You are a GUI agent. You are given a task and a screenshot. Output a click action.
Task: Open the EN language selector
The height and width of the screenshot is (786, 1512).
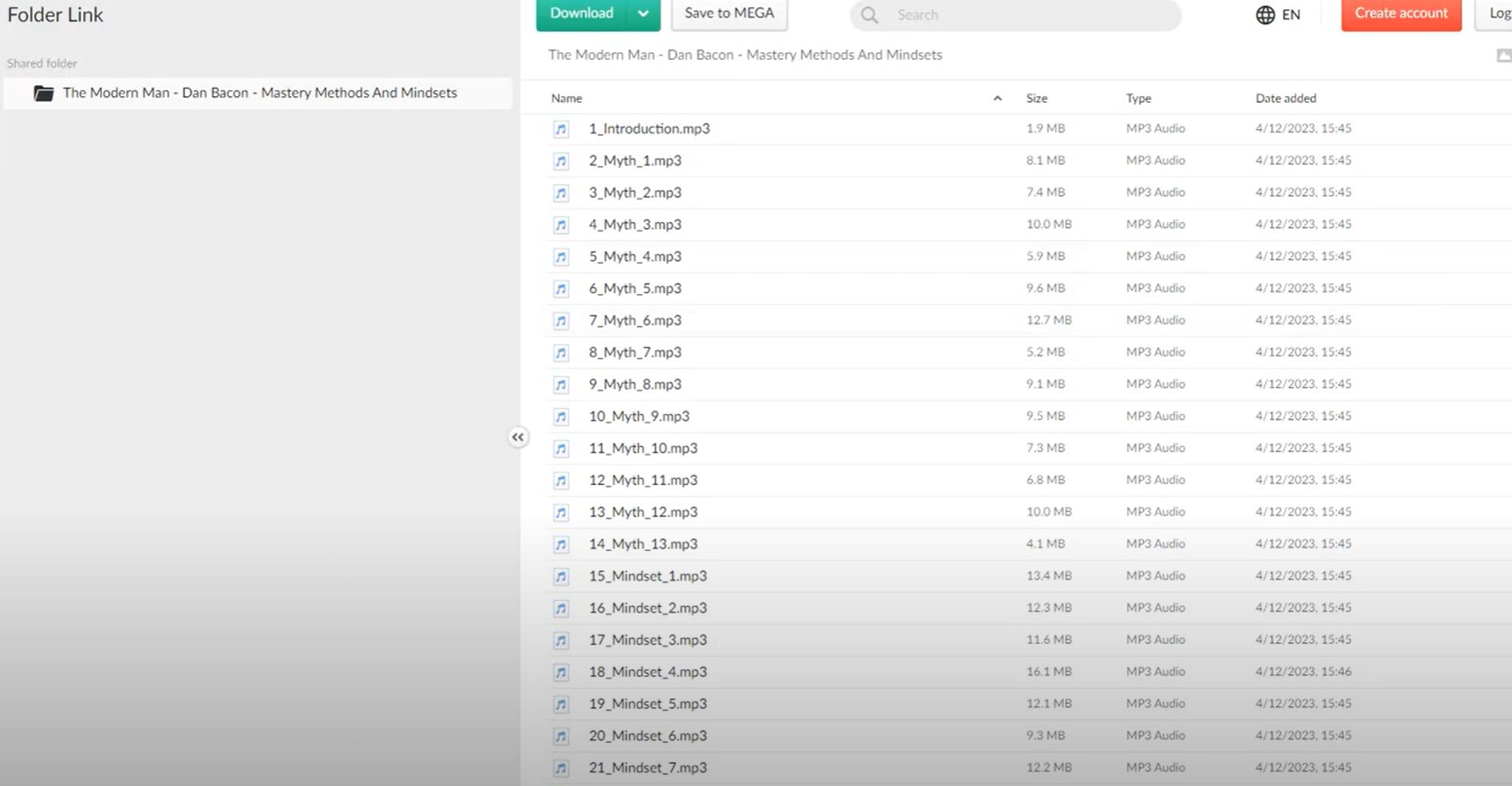tap(1279, 15)
